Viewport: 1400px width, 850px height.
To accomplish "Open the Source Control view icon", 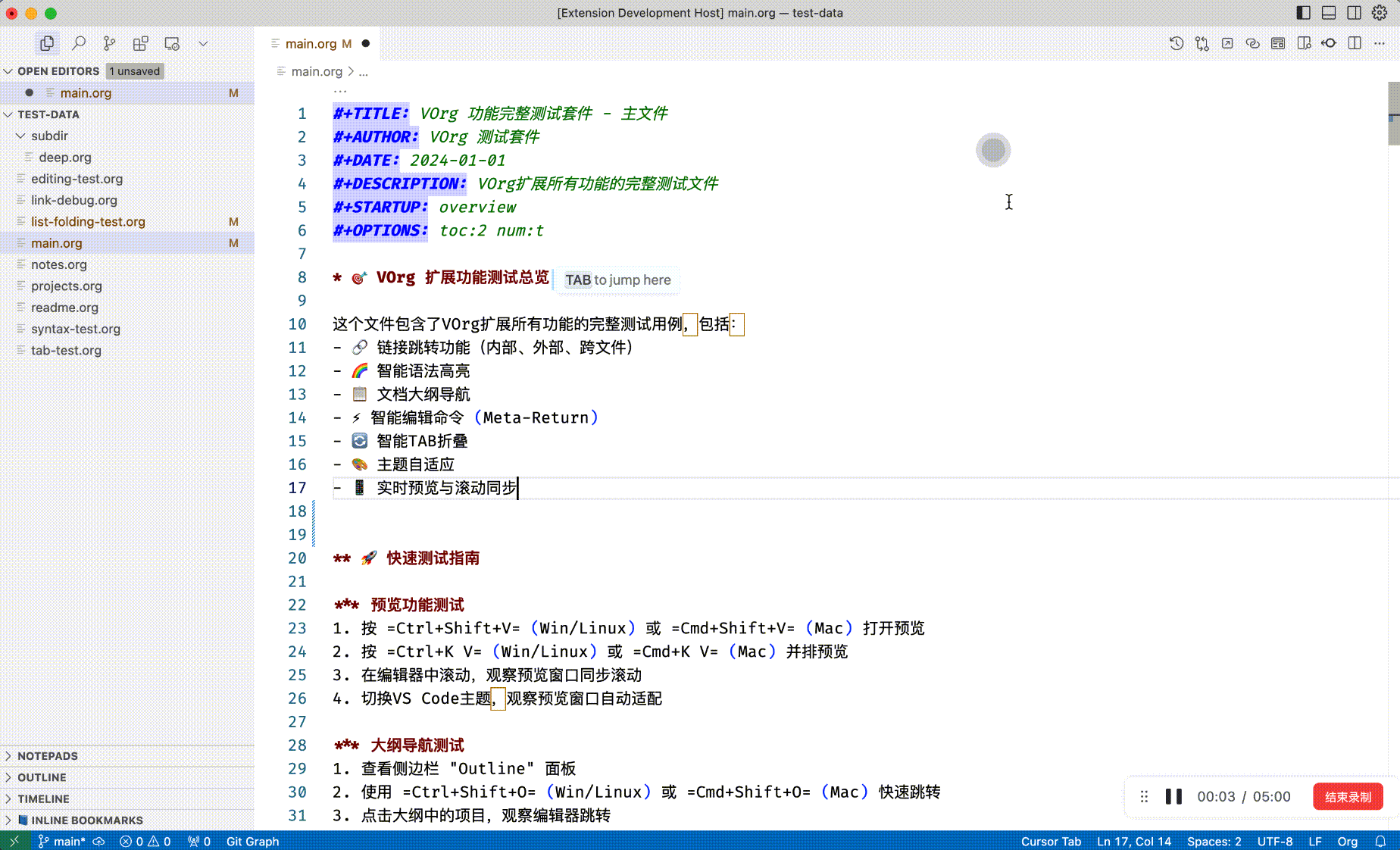I will pos(109,43).
